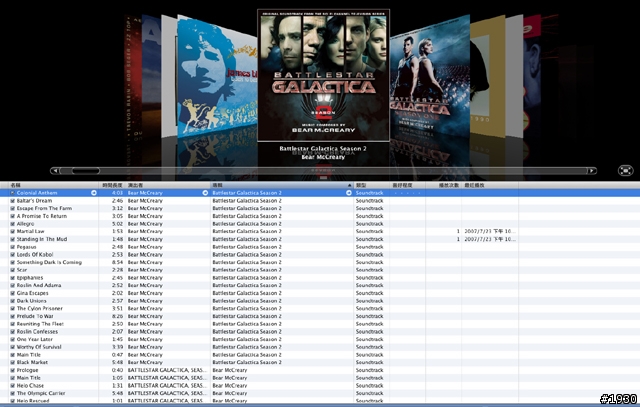
Task: Uncheck the Pegasus checkbox
Action: coord(12,247)
